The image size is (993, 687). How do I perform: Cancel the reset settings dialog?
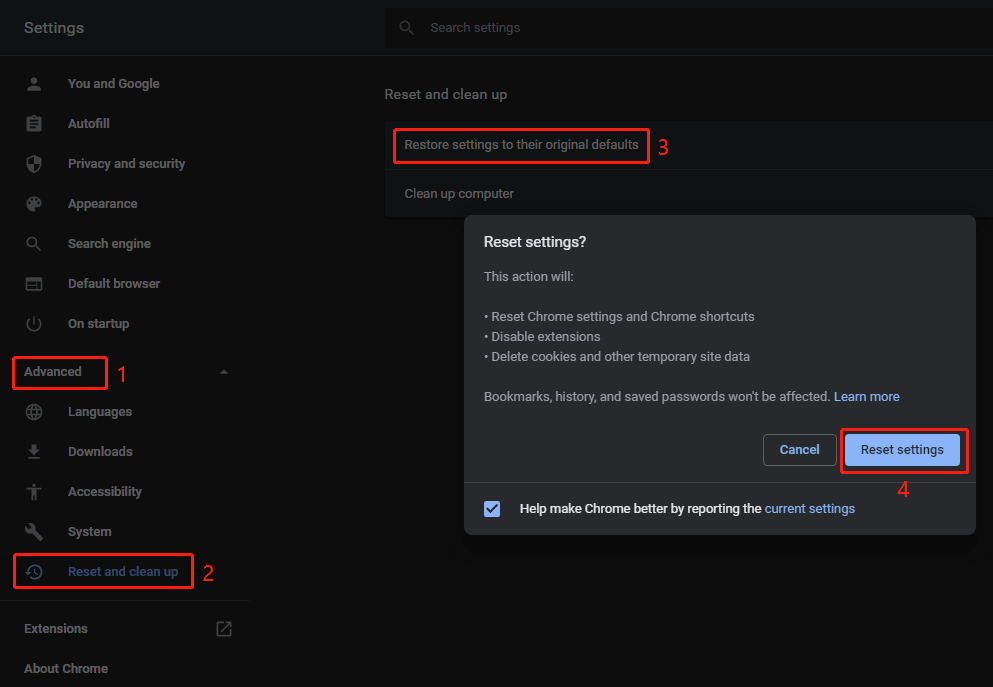click(799, 450)
